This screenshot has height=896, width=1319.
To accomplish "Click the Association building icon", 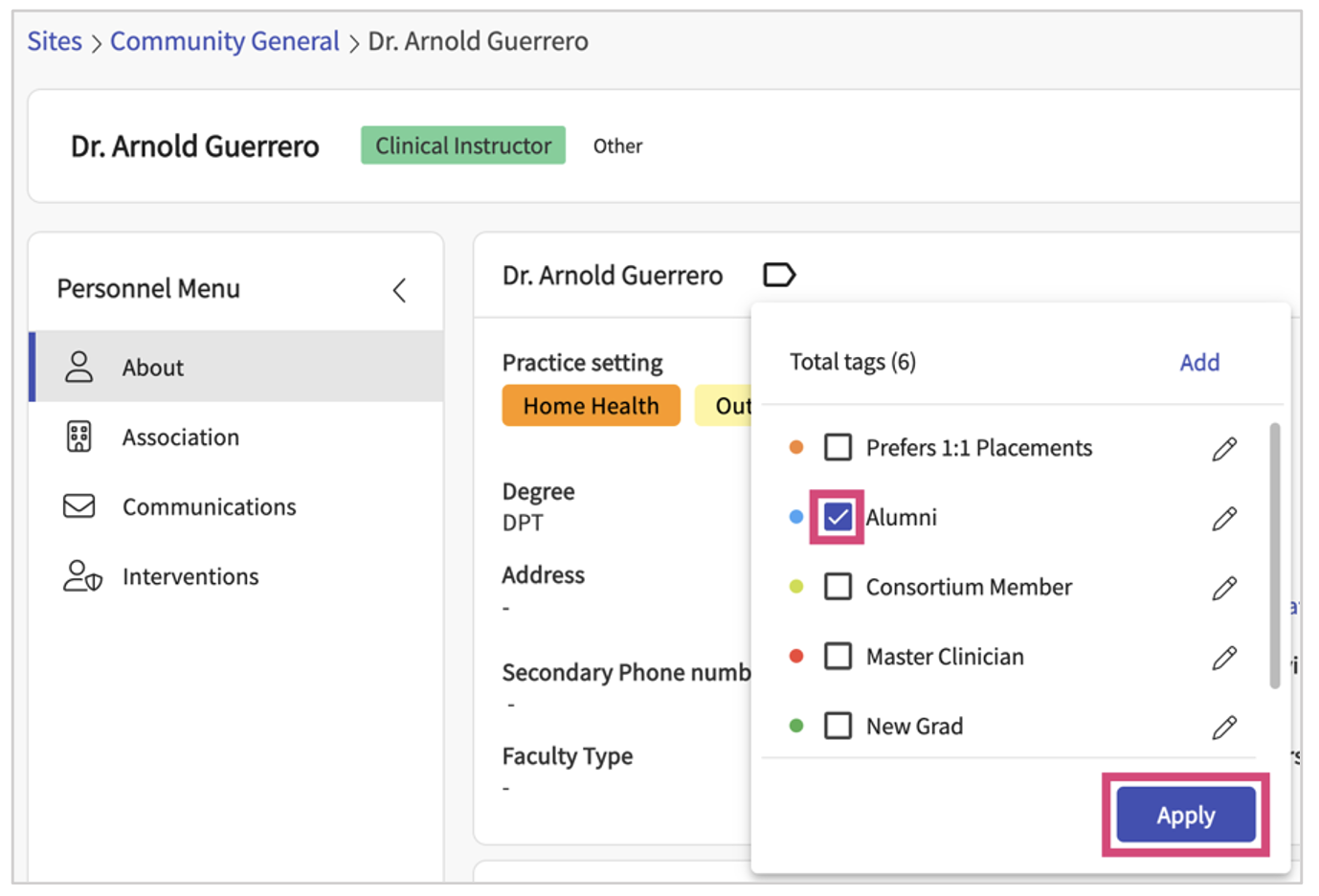I will [x=78, y=437].
